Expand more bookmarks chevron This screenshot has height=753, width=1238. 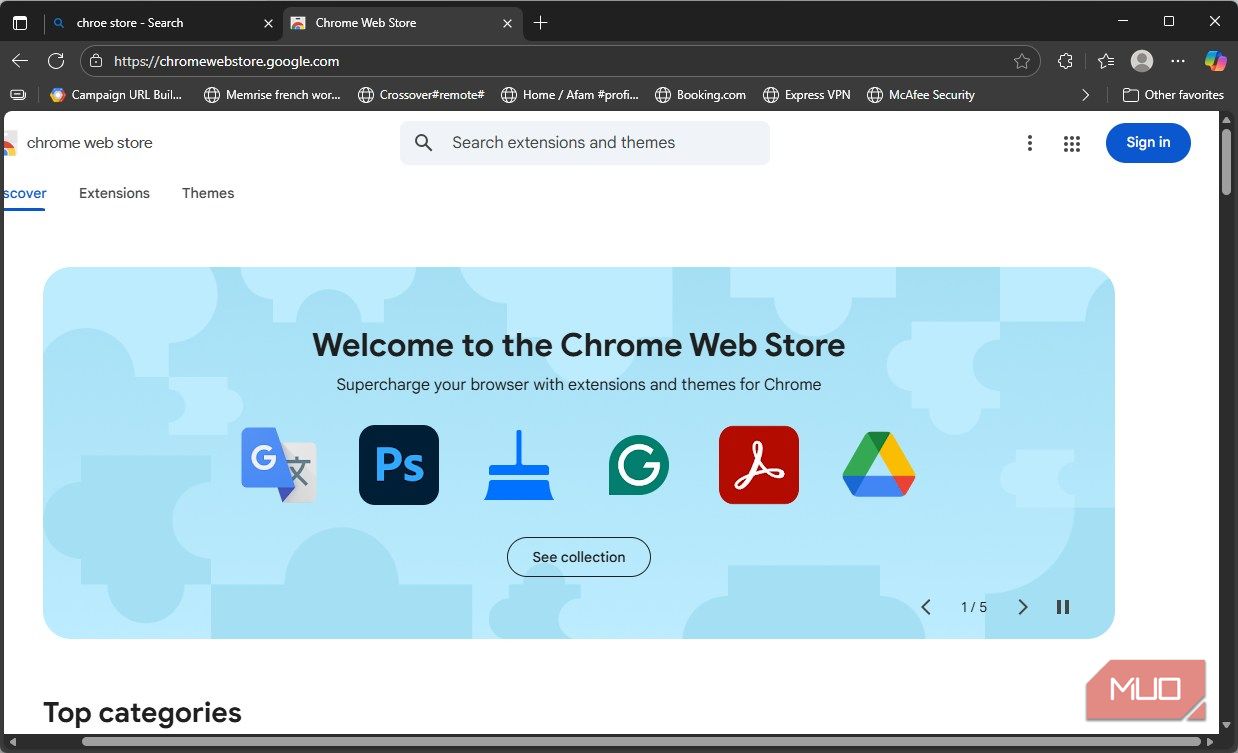1086,95
